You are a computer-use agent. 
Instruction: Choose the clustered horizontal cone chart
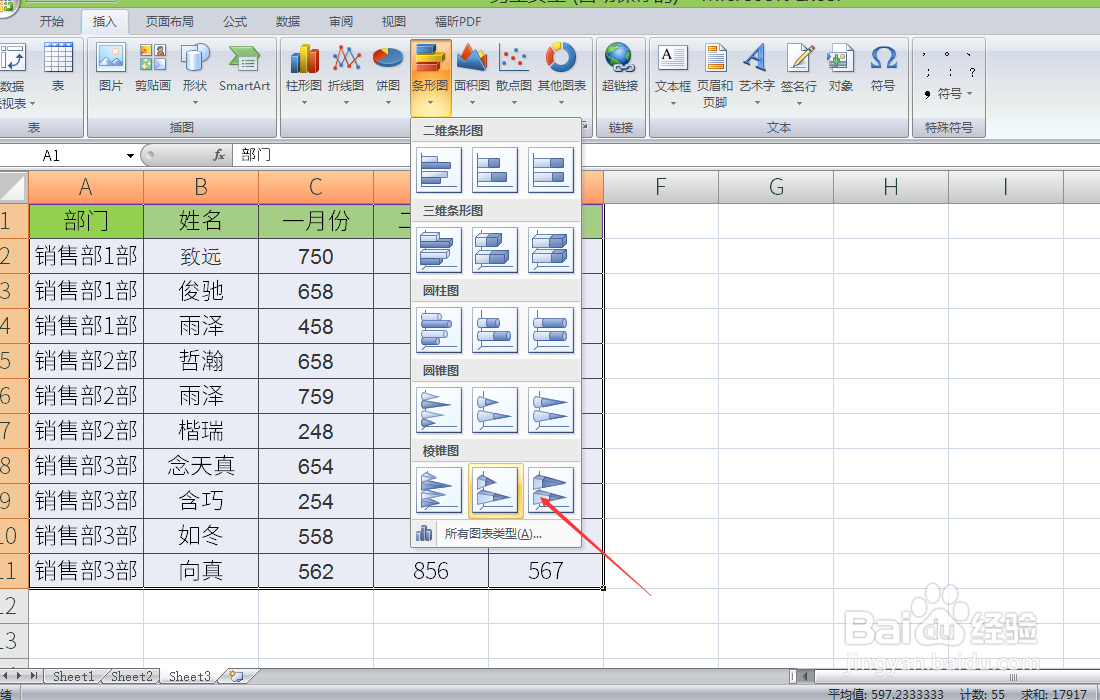pos(439,410)
